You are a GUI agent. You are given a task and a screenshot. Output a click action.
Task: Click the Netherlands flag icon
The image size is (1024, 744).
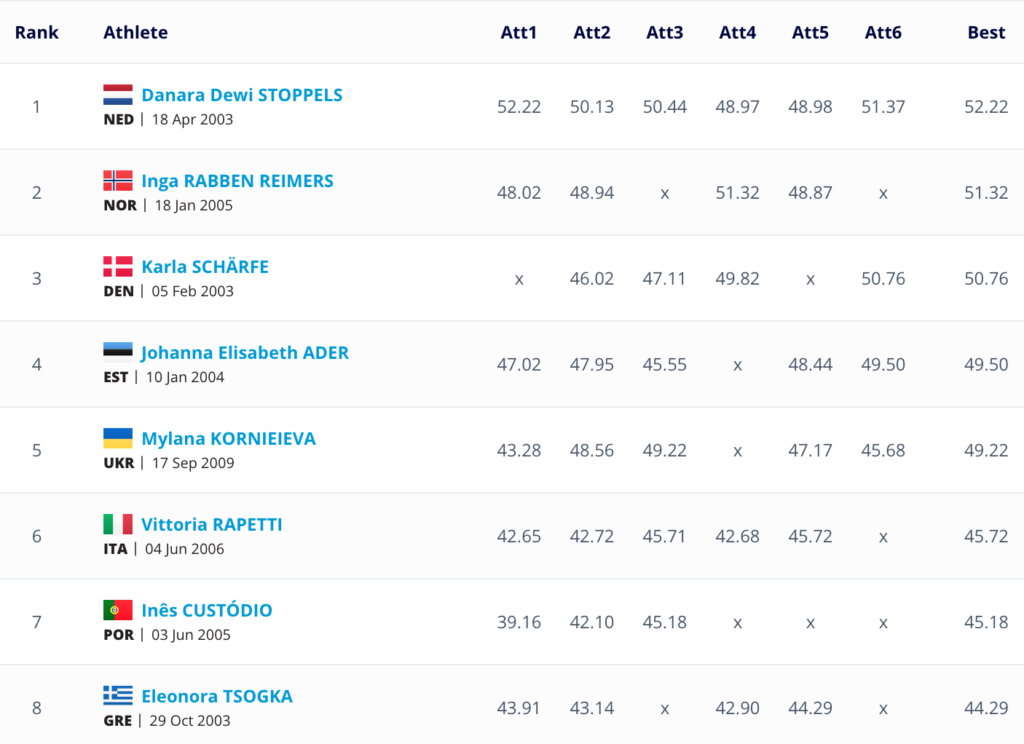(x=118, y=95)
